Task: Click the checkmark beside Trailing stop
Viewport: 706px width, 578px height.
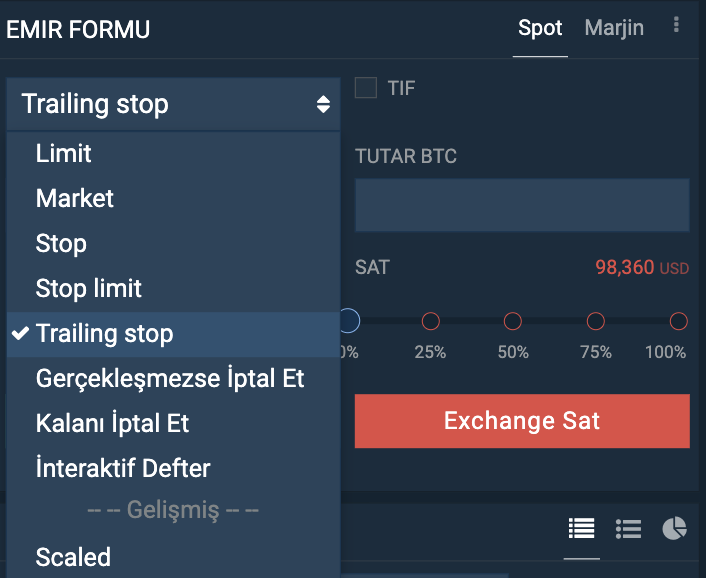Action: 20,333
